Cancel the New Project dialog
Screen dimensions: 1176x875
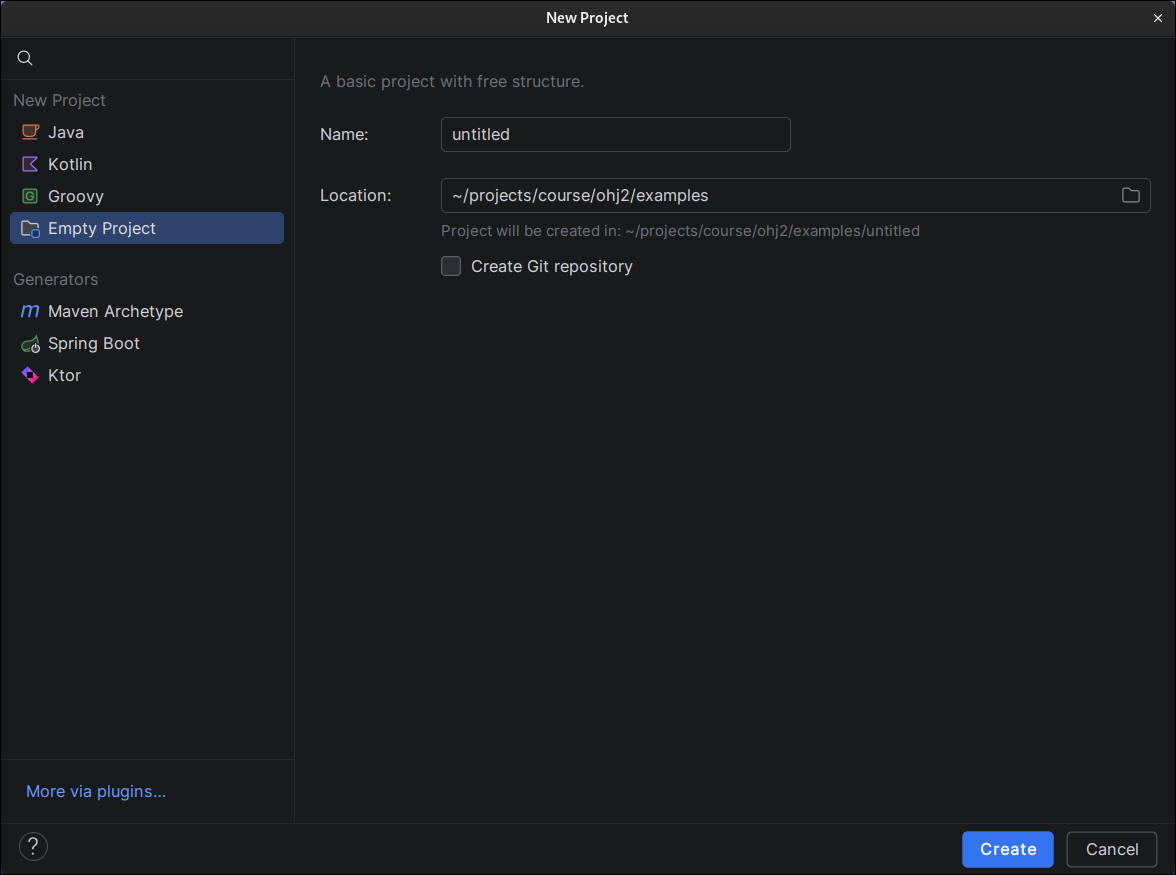(1111, 849)
